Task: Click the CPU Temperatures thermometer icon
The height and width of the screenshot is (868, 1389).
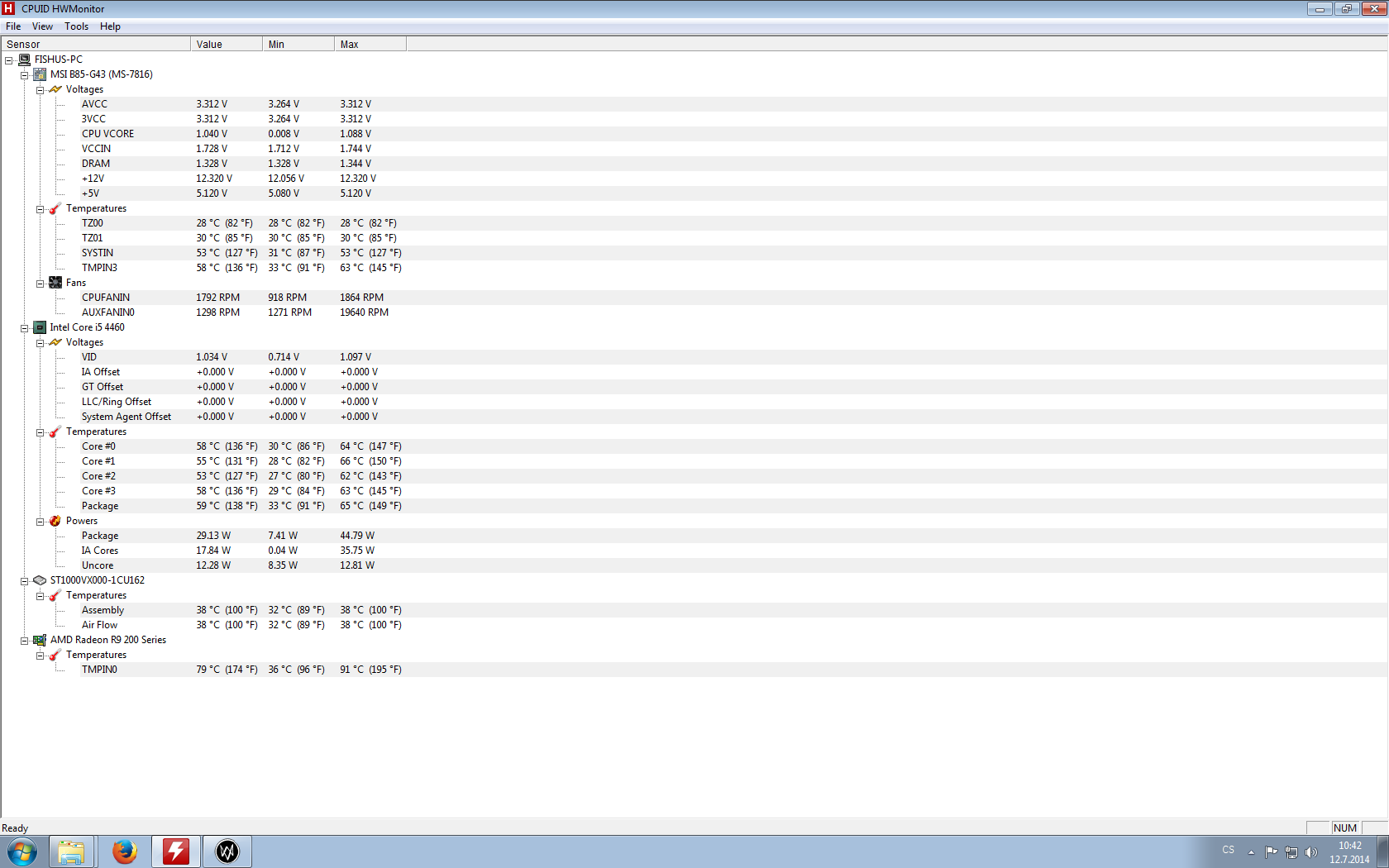Action: (55, 432)
